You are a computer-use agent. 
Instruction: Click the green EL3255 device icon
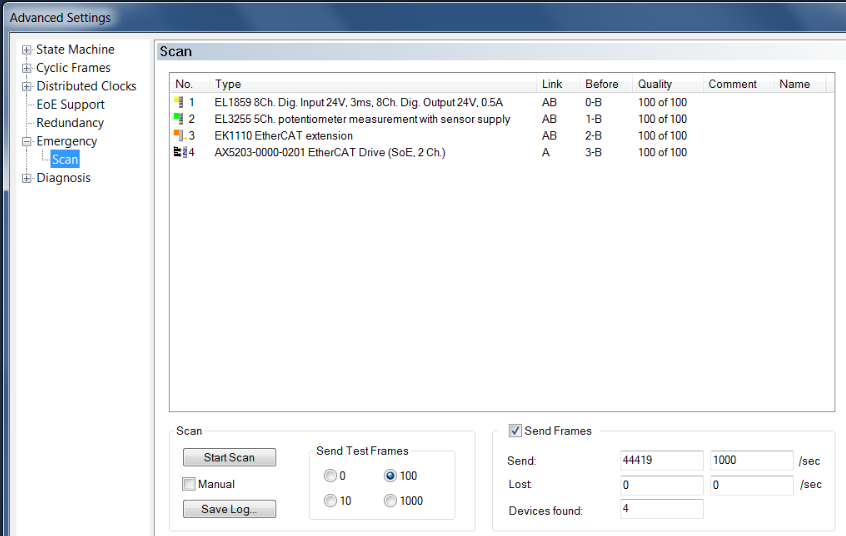(179, 119)
